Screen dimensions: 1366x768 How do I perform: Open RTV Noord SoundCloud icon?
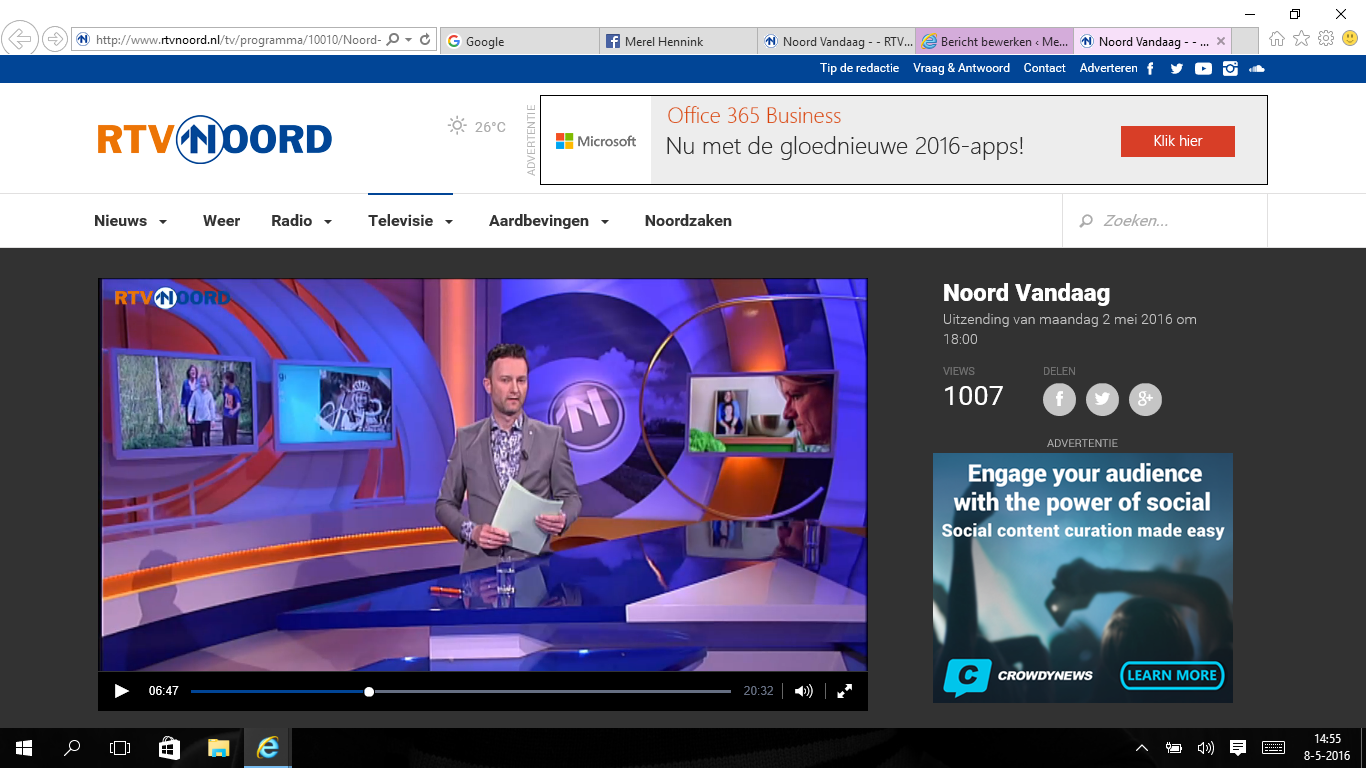point(1257,69)
